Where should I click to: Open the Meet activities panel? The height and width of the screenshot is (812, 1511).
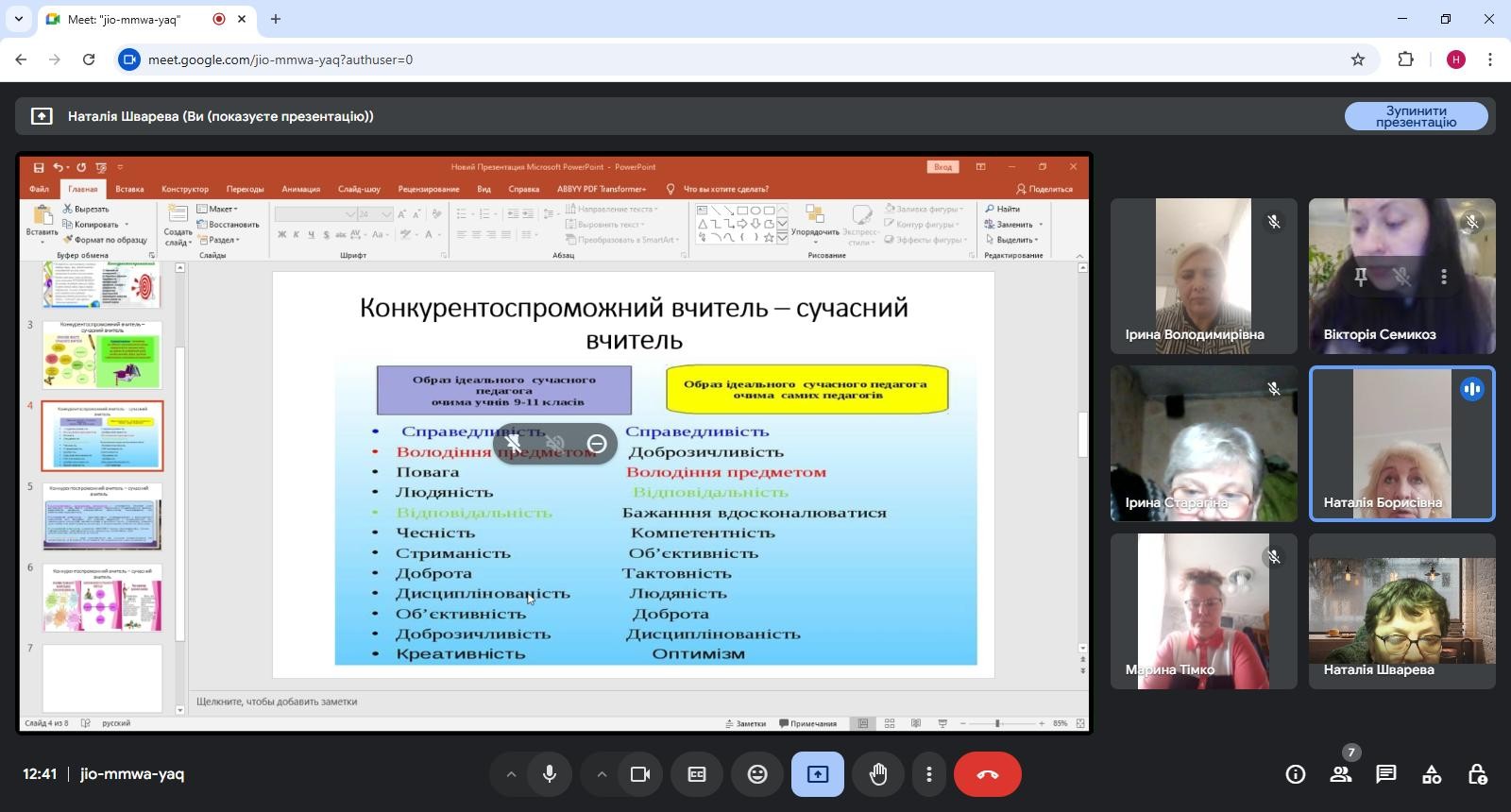pyautogui.click(x=1432, y=774)
